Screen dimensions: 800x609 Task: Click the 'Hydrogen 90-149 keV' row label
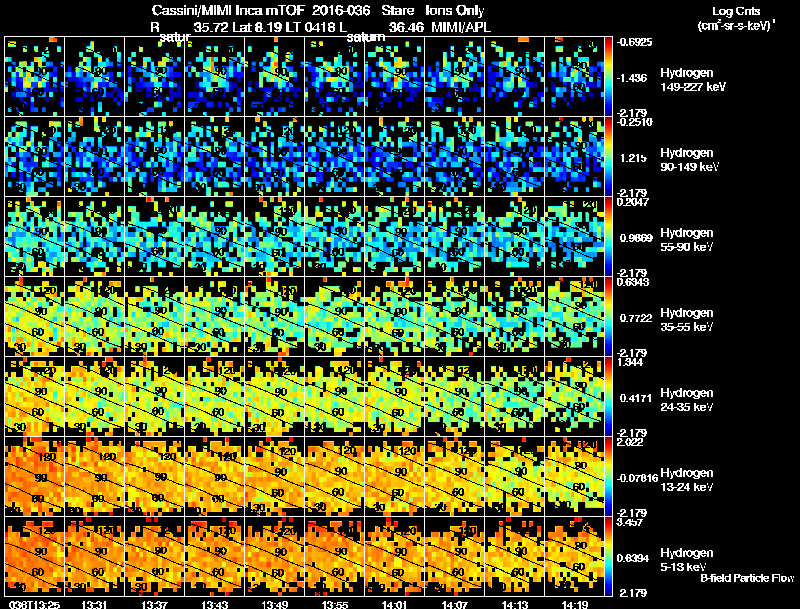pos(689,160)
